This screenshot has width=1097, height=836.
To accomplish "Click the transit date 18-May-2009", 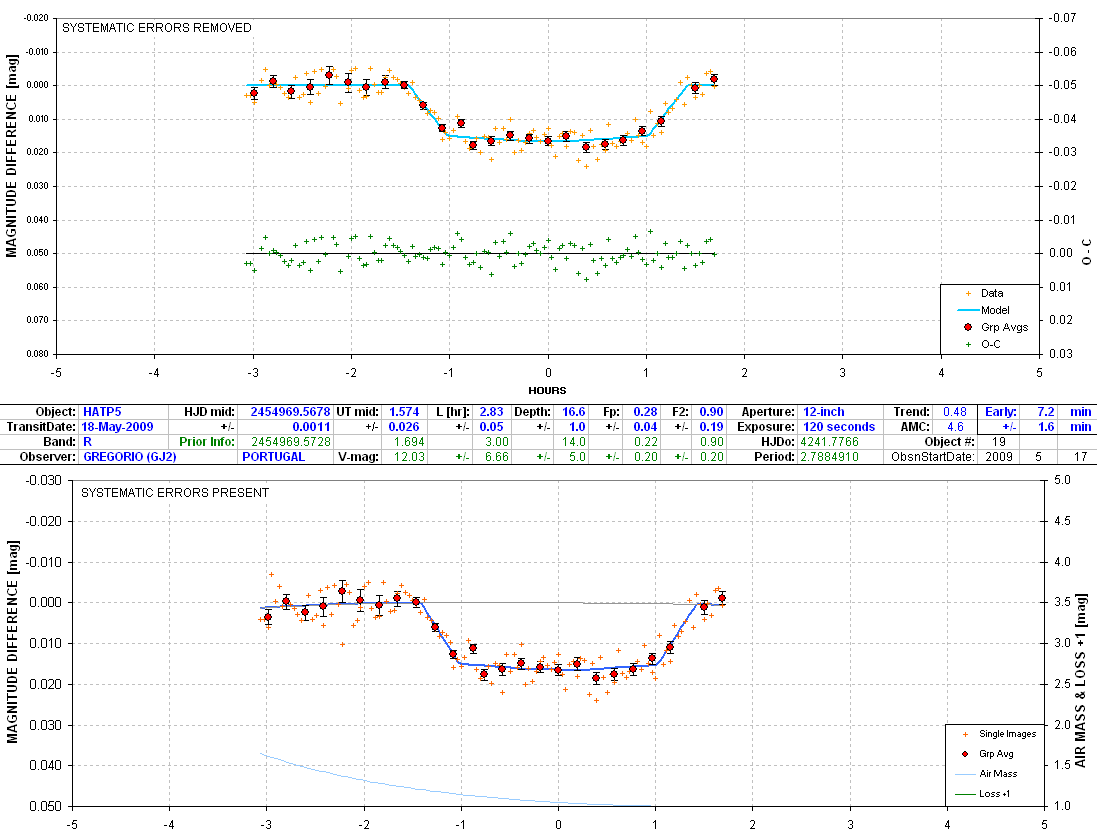I will [x=118, y=427].
